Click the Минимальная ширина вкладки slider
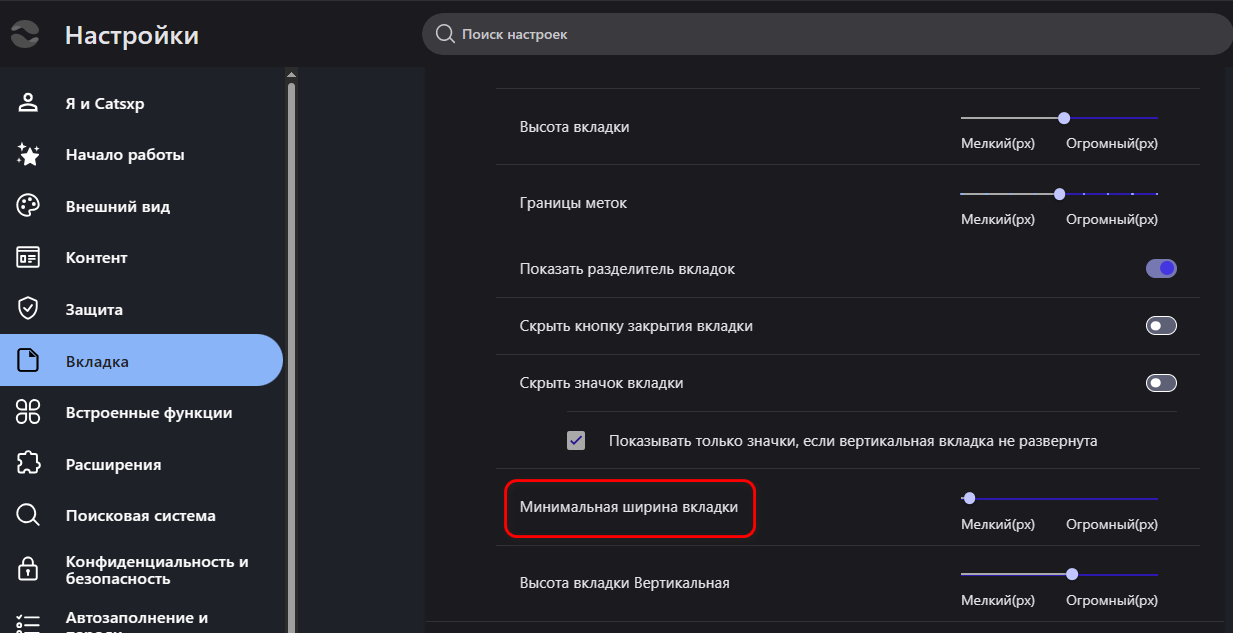The width and height of the screenshot is (1233, 633). (1059, 498)
